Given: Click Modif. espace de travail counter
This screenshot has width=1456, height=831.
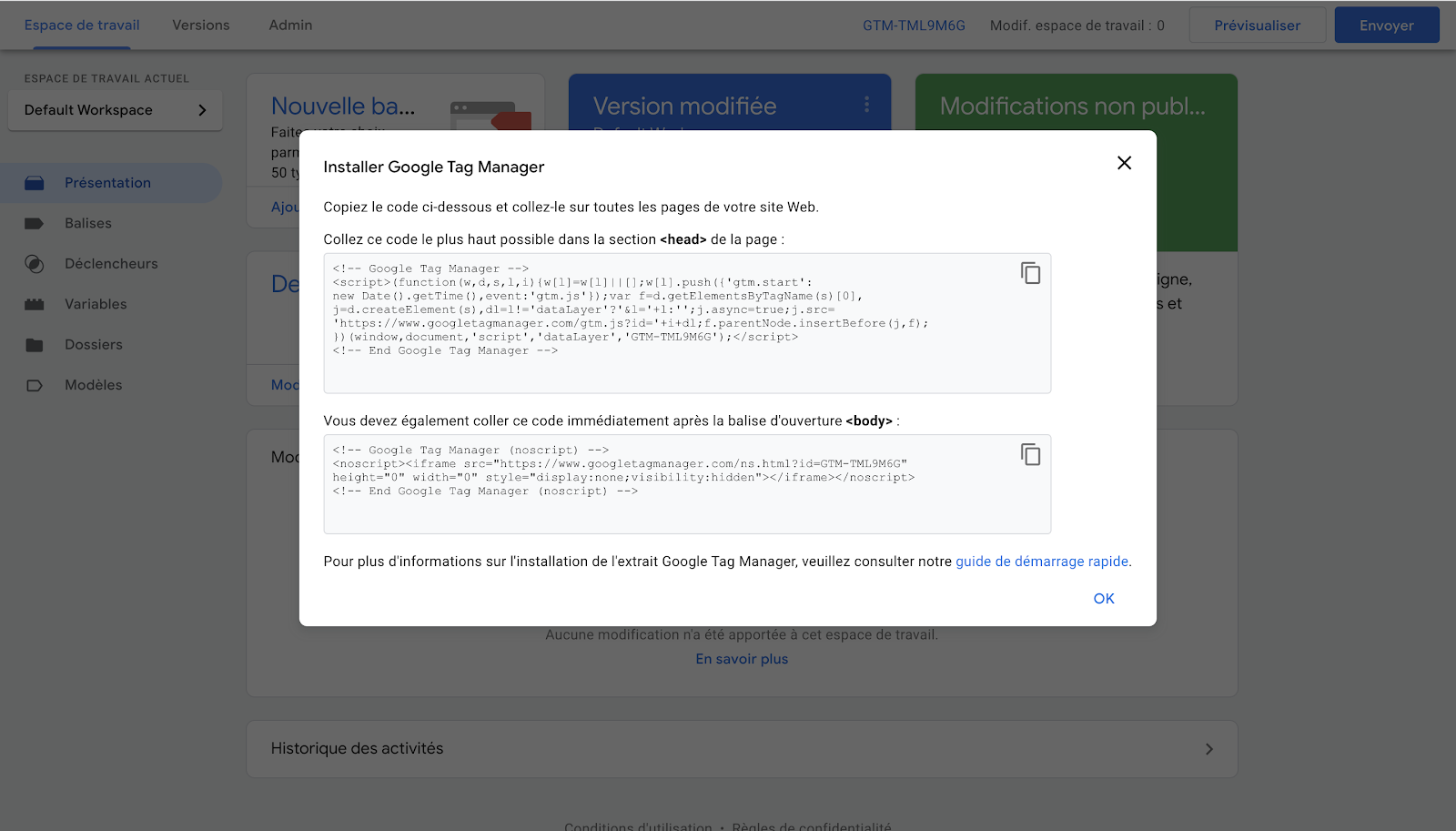Looking at the screenshot, I should point(1077,25).
